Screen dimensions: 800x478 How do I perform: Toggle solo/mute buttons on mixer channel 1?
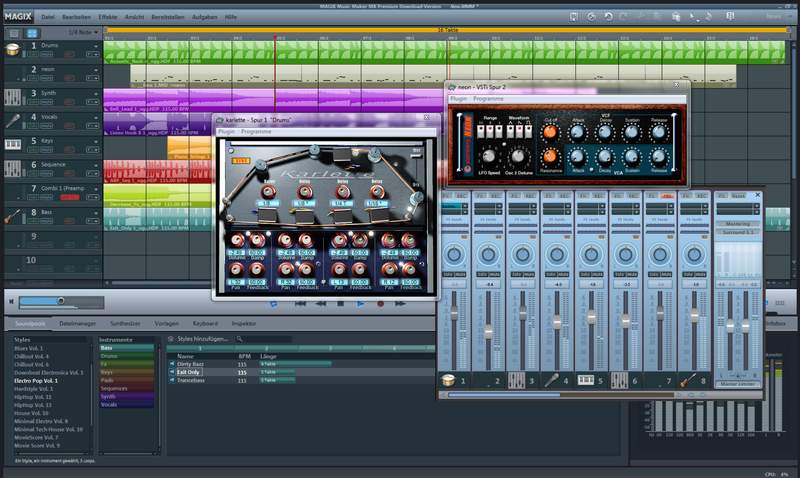point(454,274)
